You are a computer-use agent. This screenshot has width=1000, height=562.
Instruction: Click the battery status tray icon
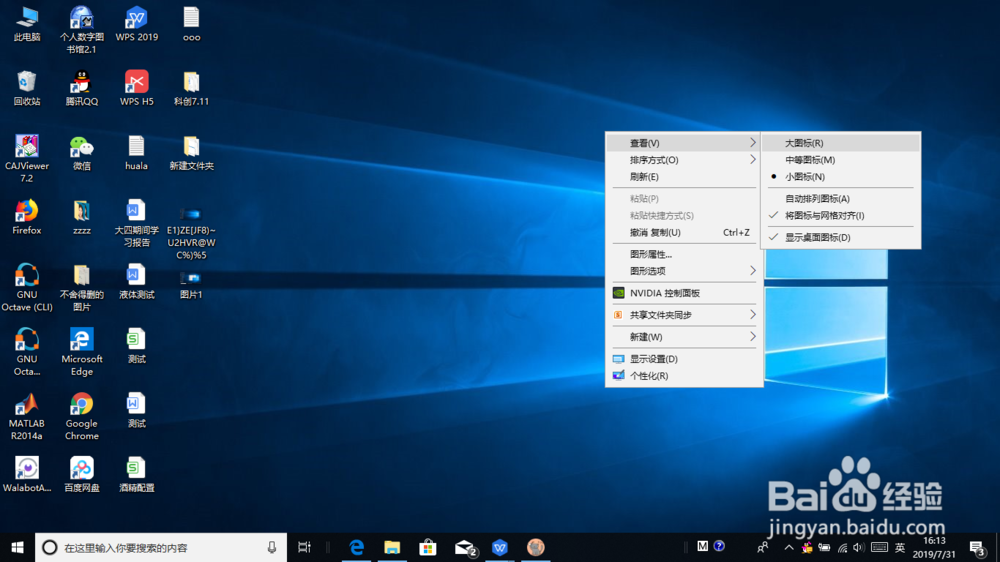[x=825, y=547]
